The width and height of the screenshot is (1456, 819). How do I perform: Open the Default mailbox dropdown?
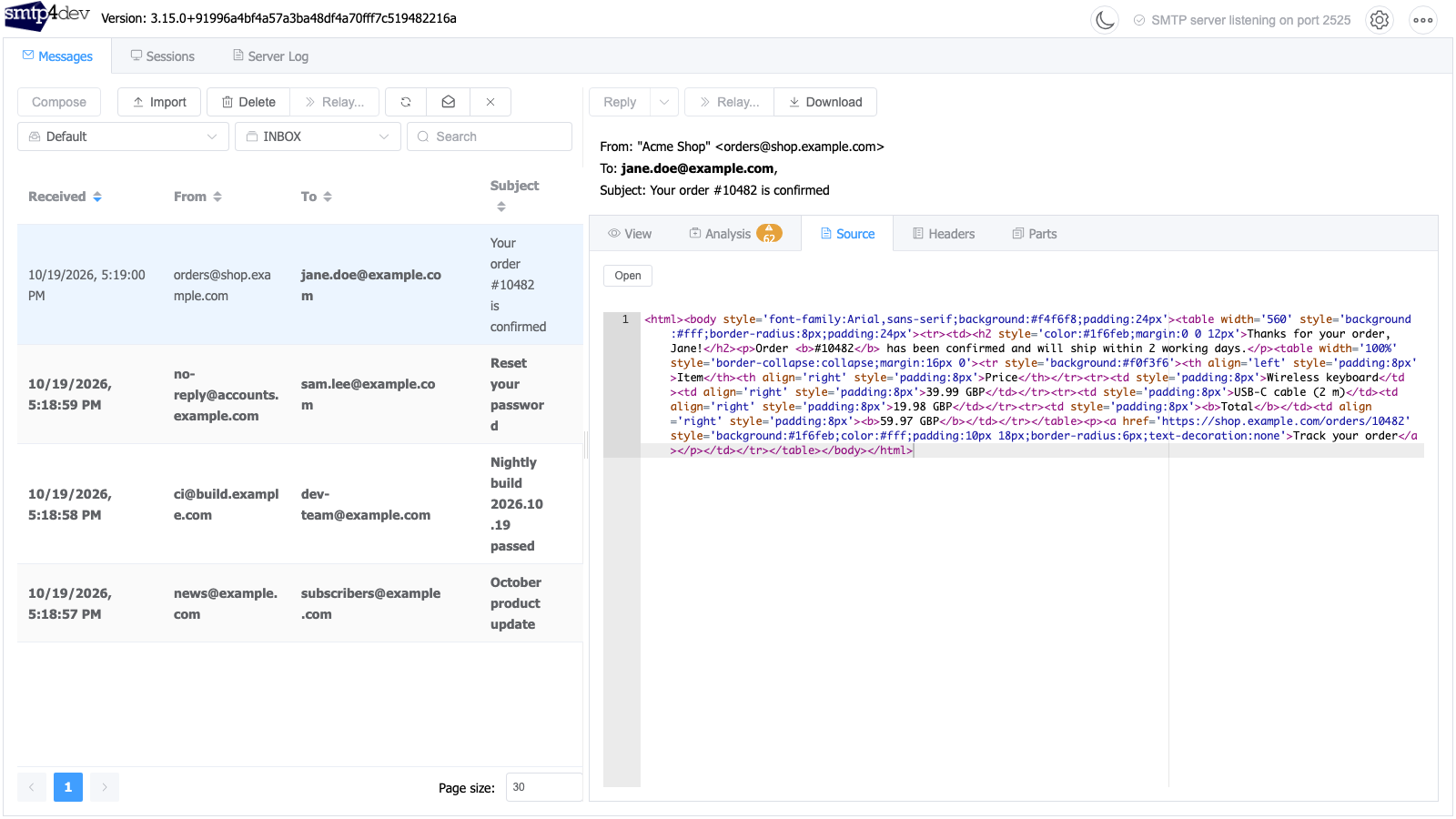123,136
